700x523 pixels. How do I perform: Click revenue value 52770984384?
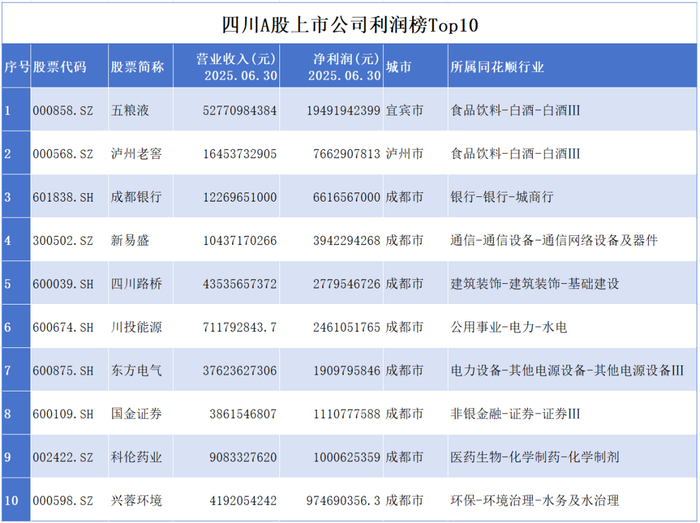pos(240,110)
